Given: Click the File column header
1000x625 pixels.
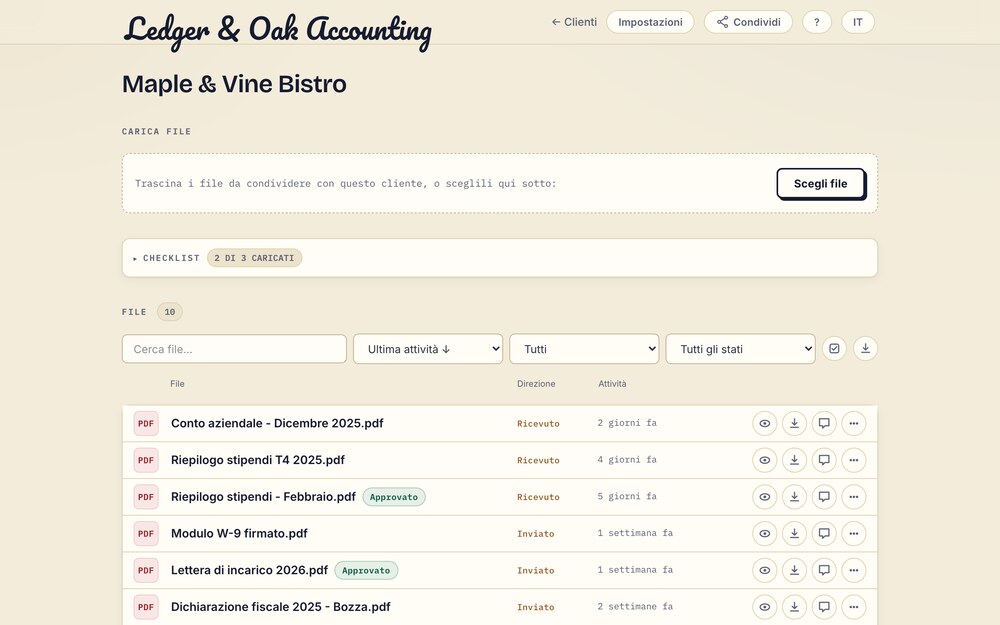Looking at the screenshot, I should pos(177,384).
